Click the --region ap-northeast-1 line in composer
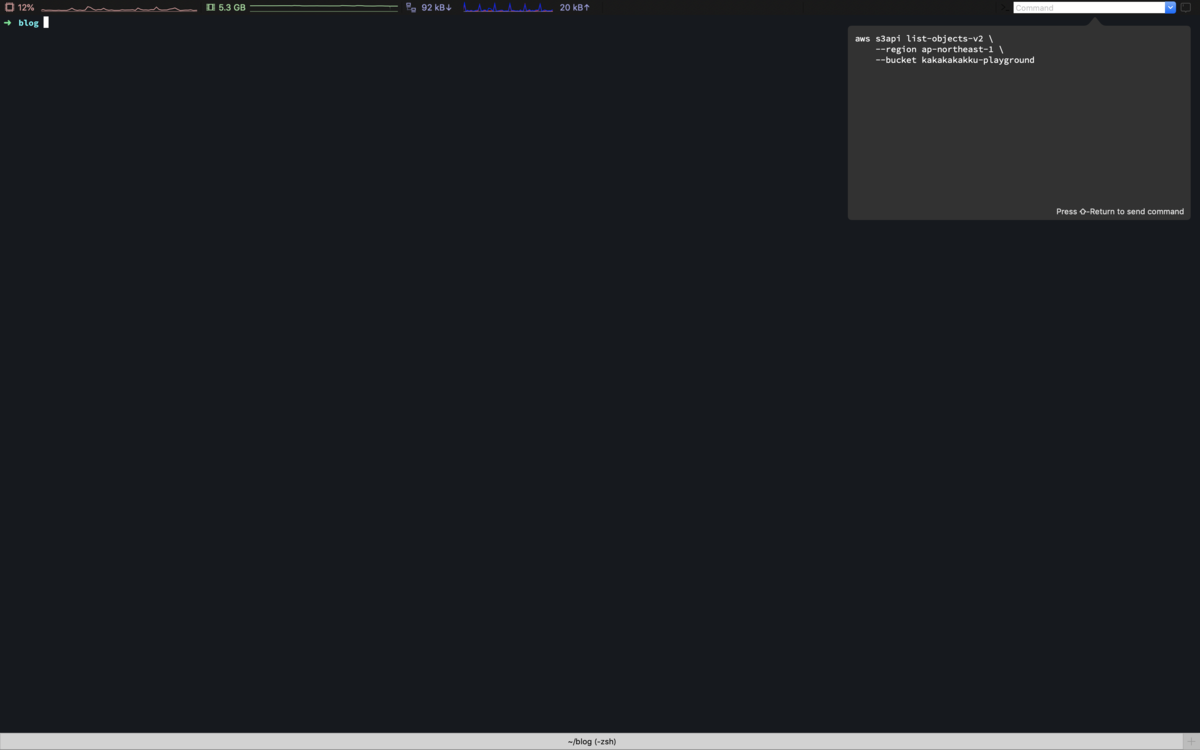The width and height of the screenshot is (1200, 750). pos(939,49)
